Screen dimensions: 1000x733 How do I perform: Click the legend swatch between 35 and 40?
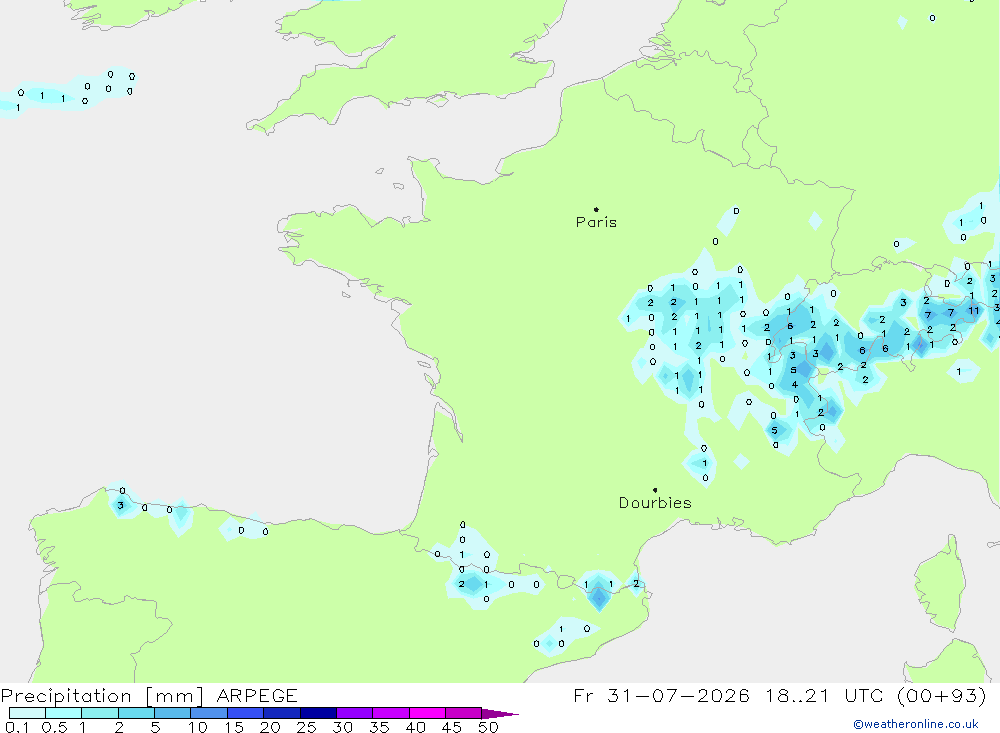click(391, 713)
